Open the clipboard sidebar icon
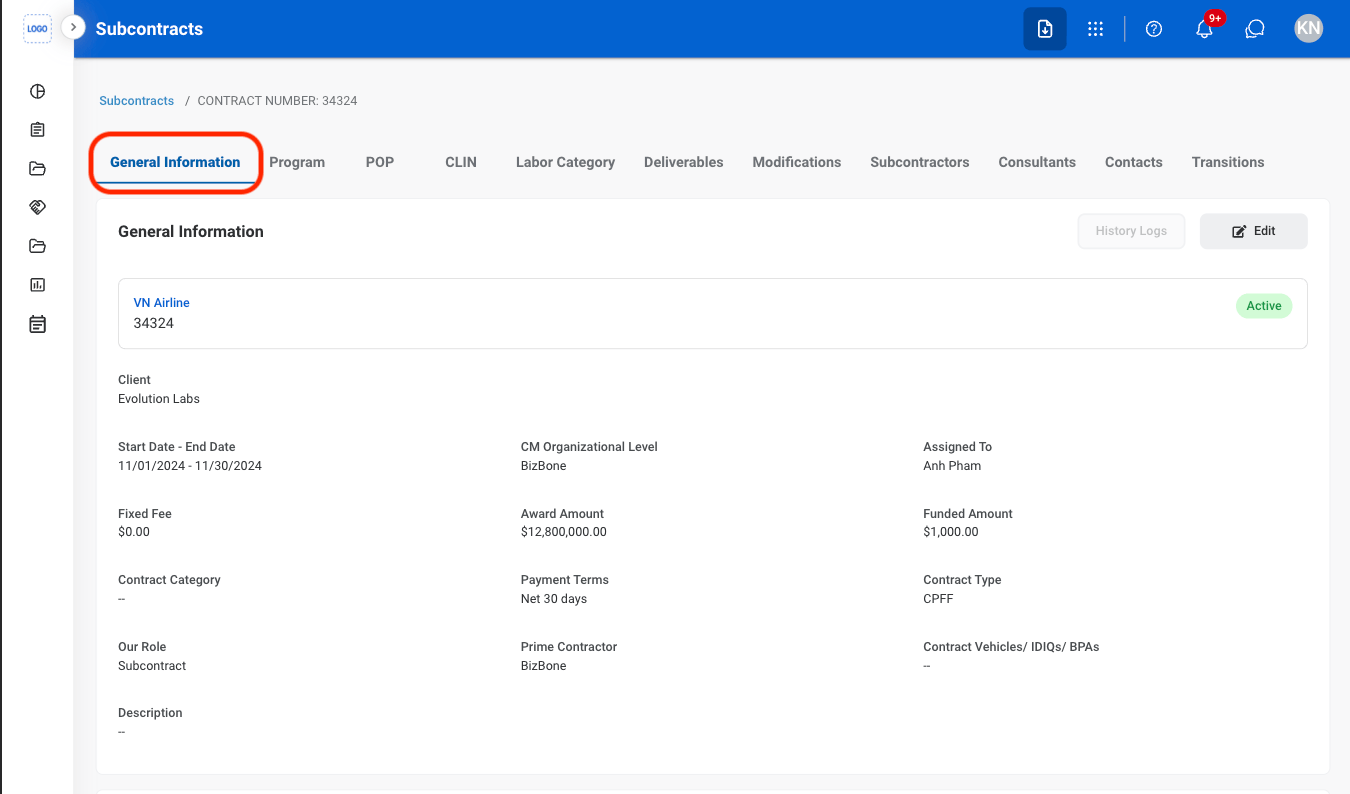 click(37, 130)
